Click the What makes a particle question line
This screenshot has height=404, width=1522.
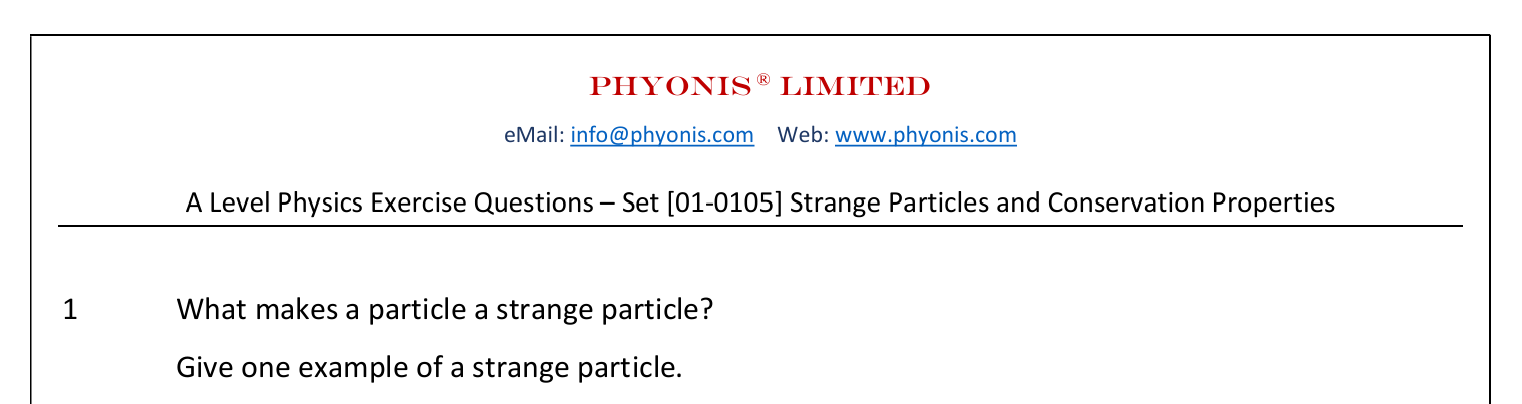[444, 310]
